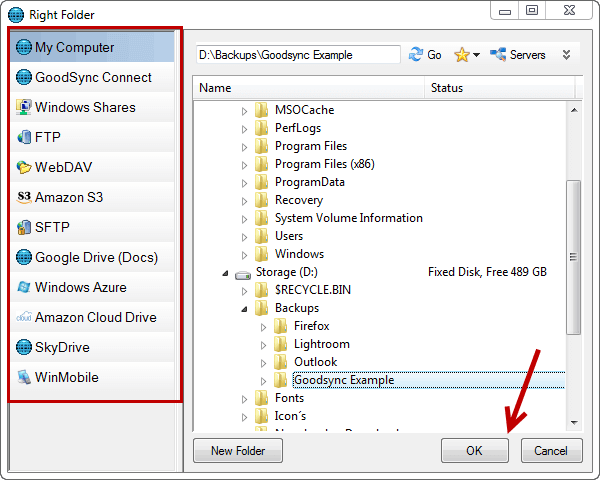Viewport: 600px width, 480px height.
Task: Select the FTP connection entry
Action: (92, 137)
